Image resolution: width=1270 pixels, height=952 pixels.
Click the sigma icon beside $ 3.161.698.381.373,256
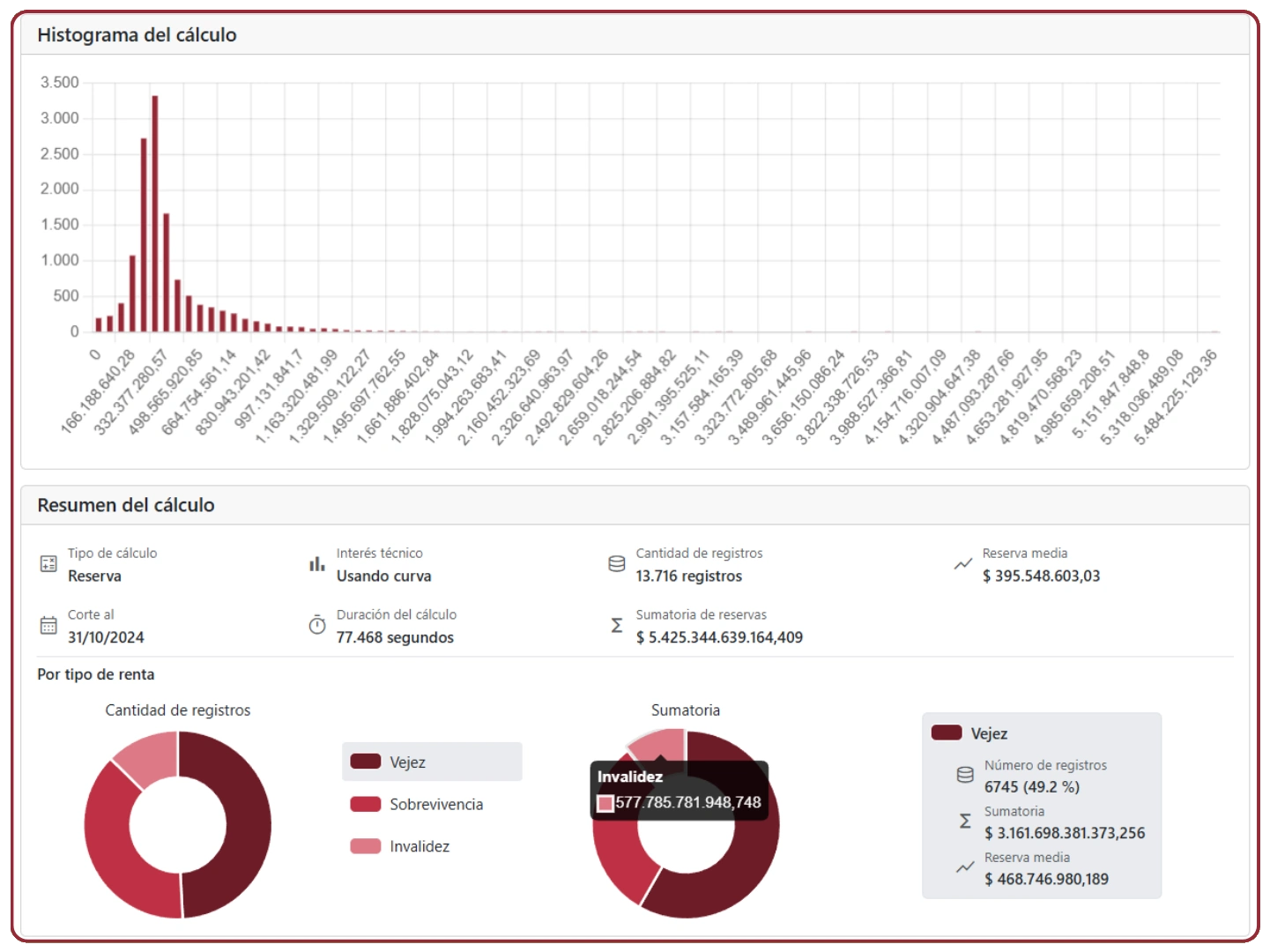[x=965, y=821]
